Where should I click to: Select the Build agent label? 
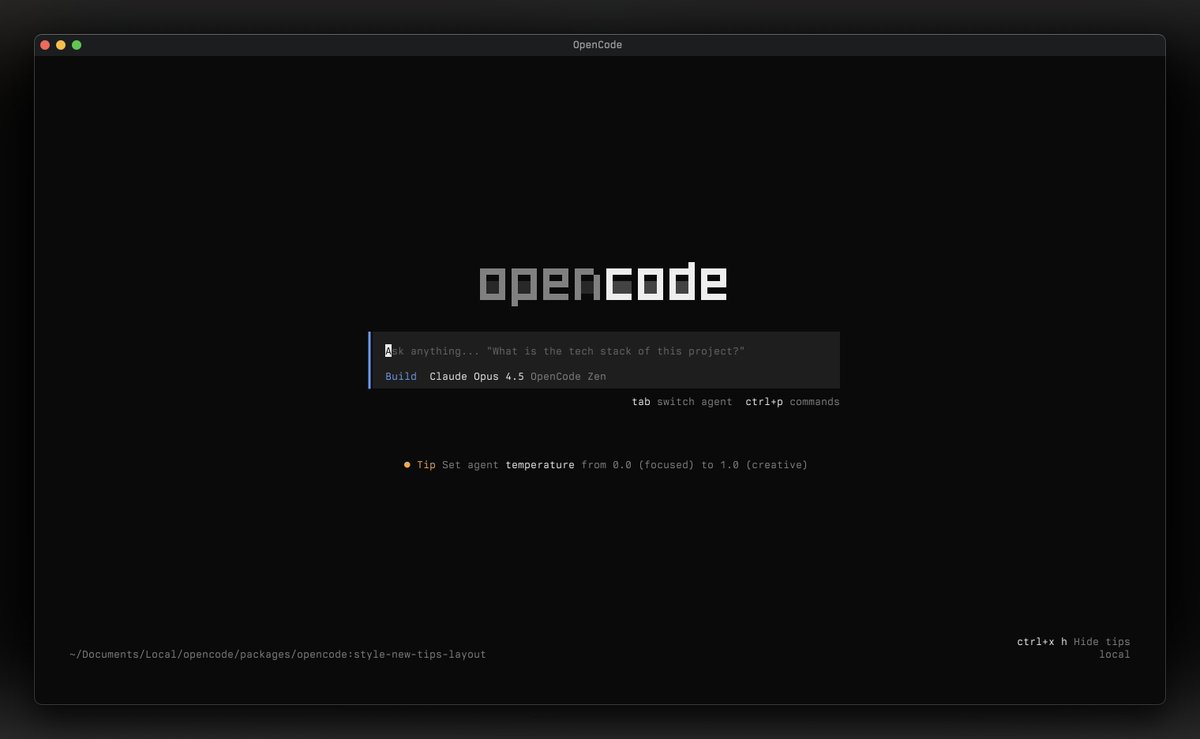click(x=401, y=376)
